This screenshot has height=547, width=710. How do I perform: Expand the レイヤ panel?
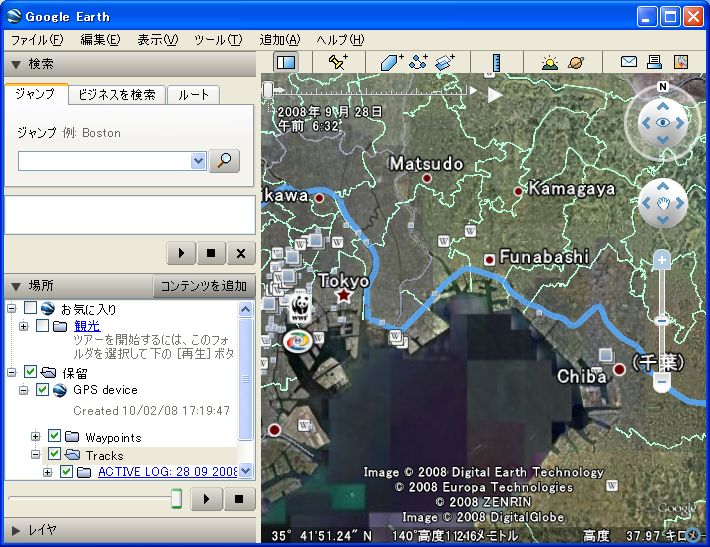pos(16,530)
